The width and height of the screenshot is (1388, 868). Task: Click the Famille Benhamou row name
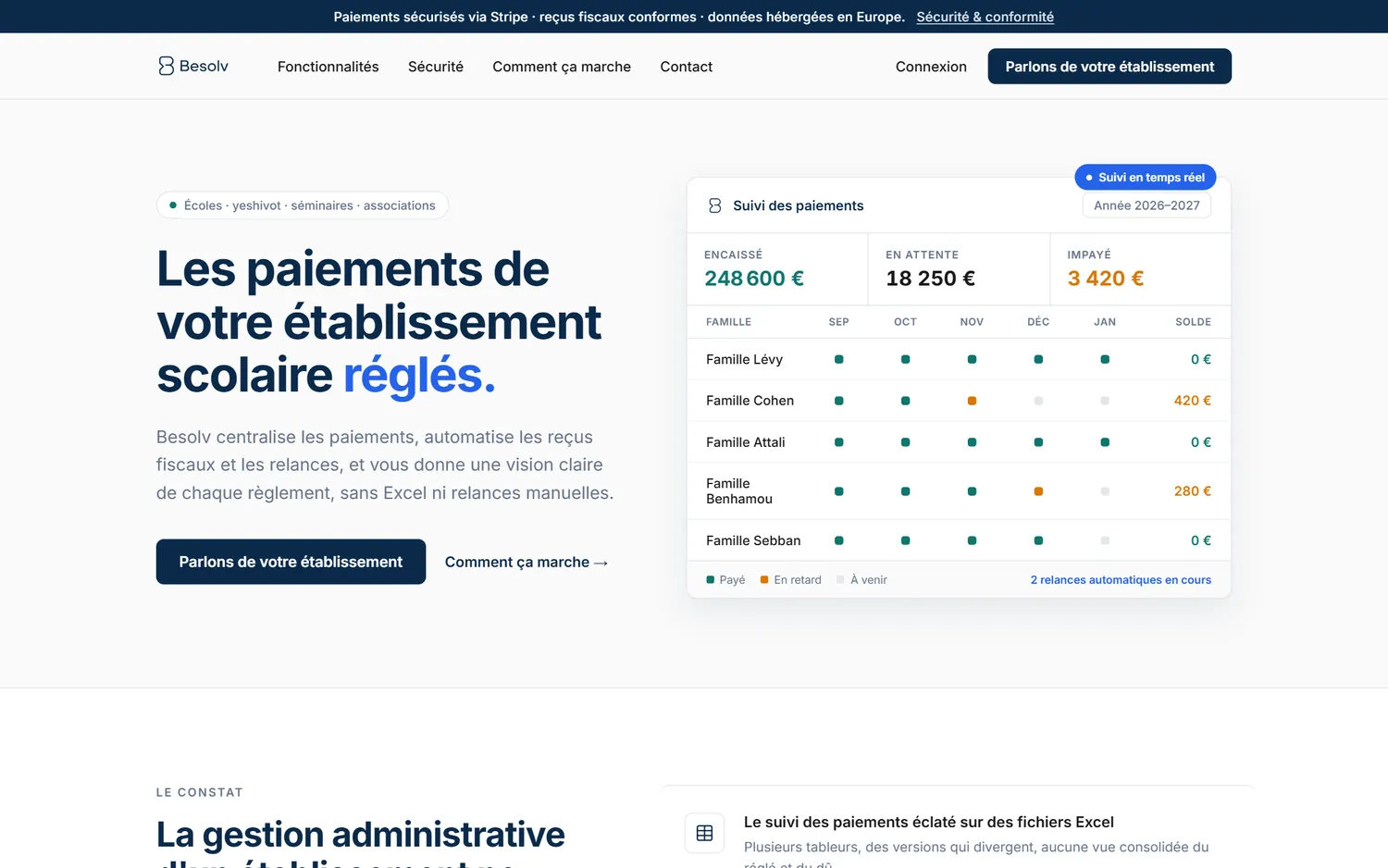tap(738, 491)
